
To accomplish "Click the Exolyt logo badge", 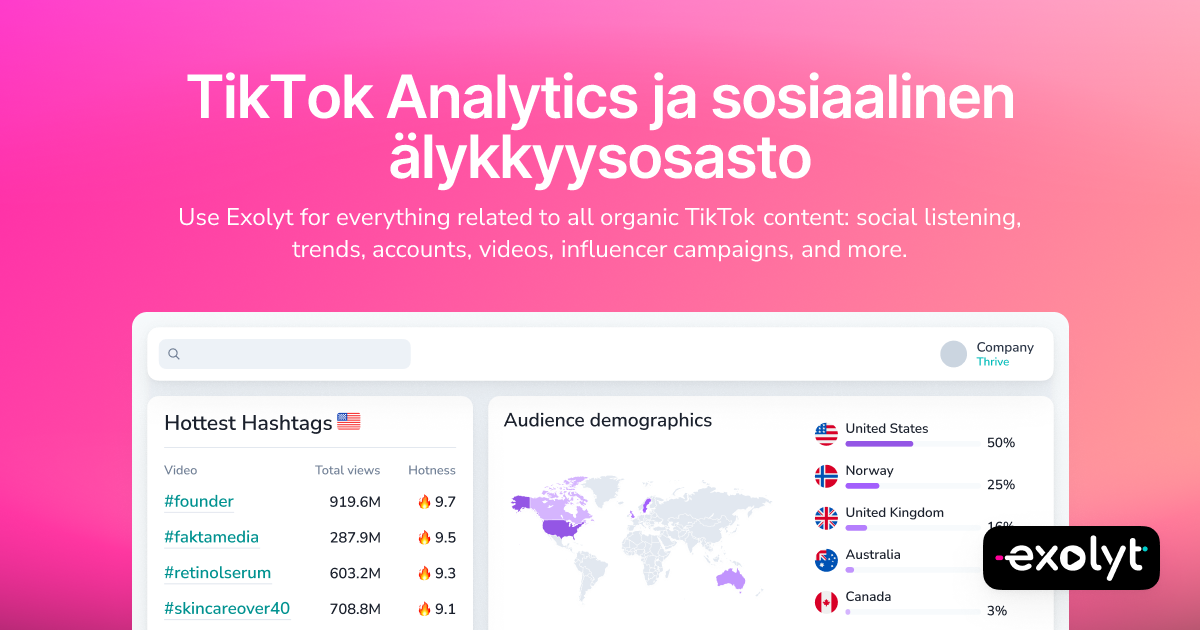I will [1071, 558].
